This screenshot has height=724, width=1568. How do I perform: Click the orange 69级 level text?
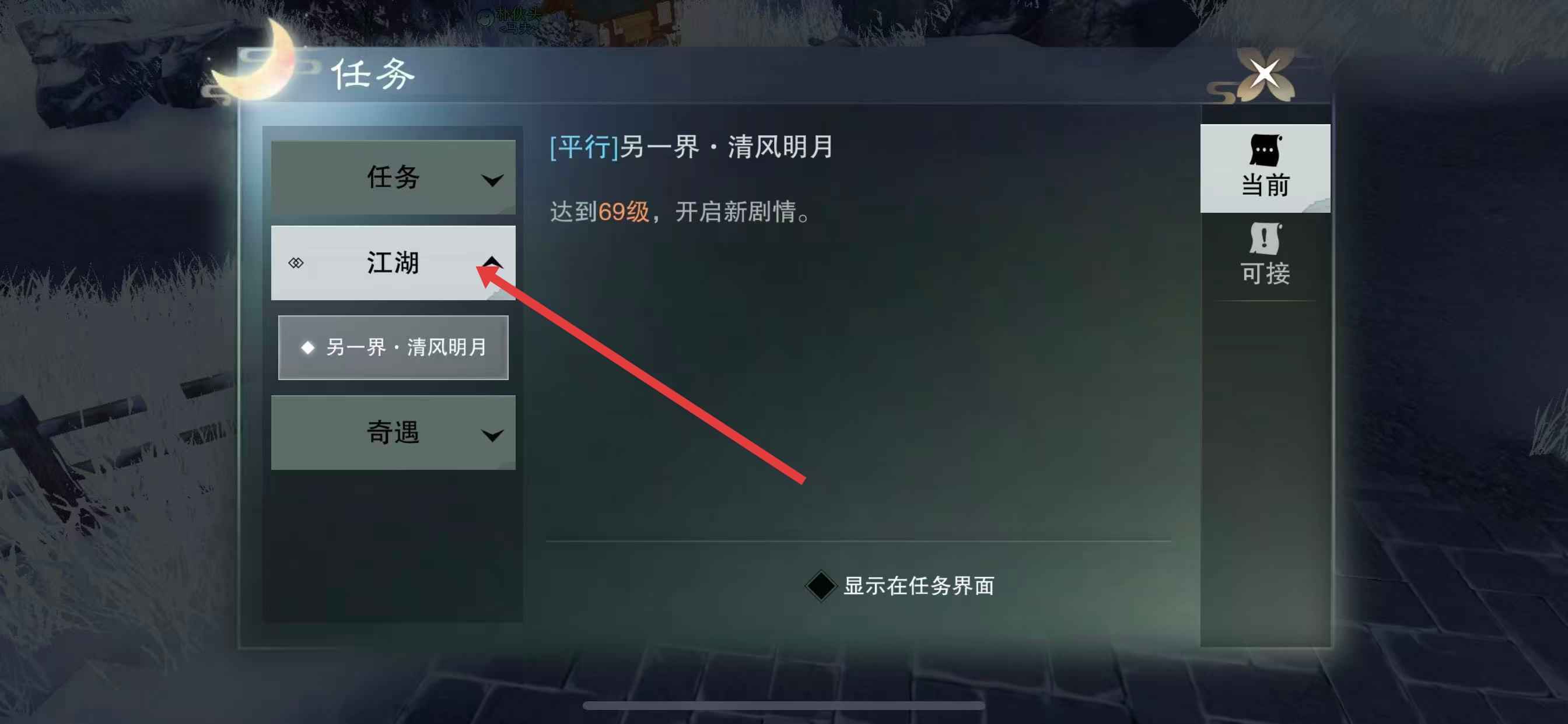(x=624, y=212)
